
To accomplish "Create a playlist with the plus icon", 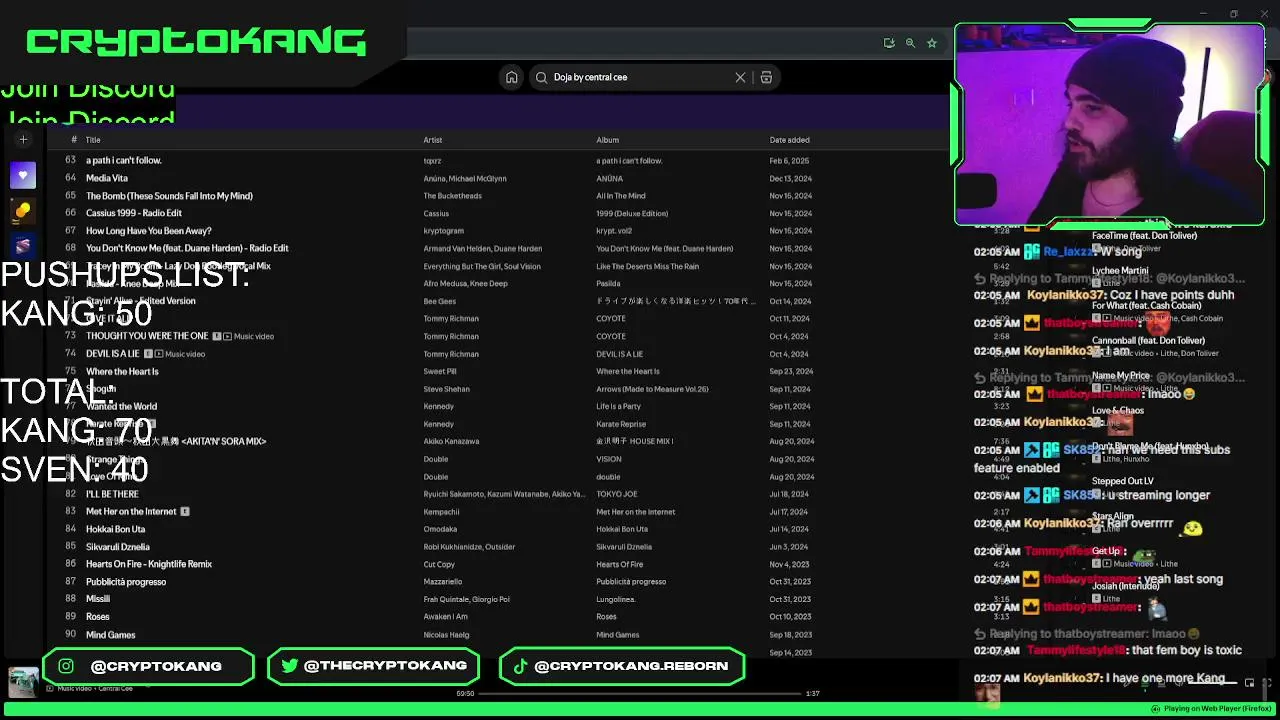I will tap(23, 140).
